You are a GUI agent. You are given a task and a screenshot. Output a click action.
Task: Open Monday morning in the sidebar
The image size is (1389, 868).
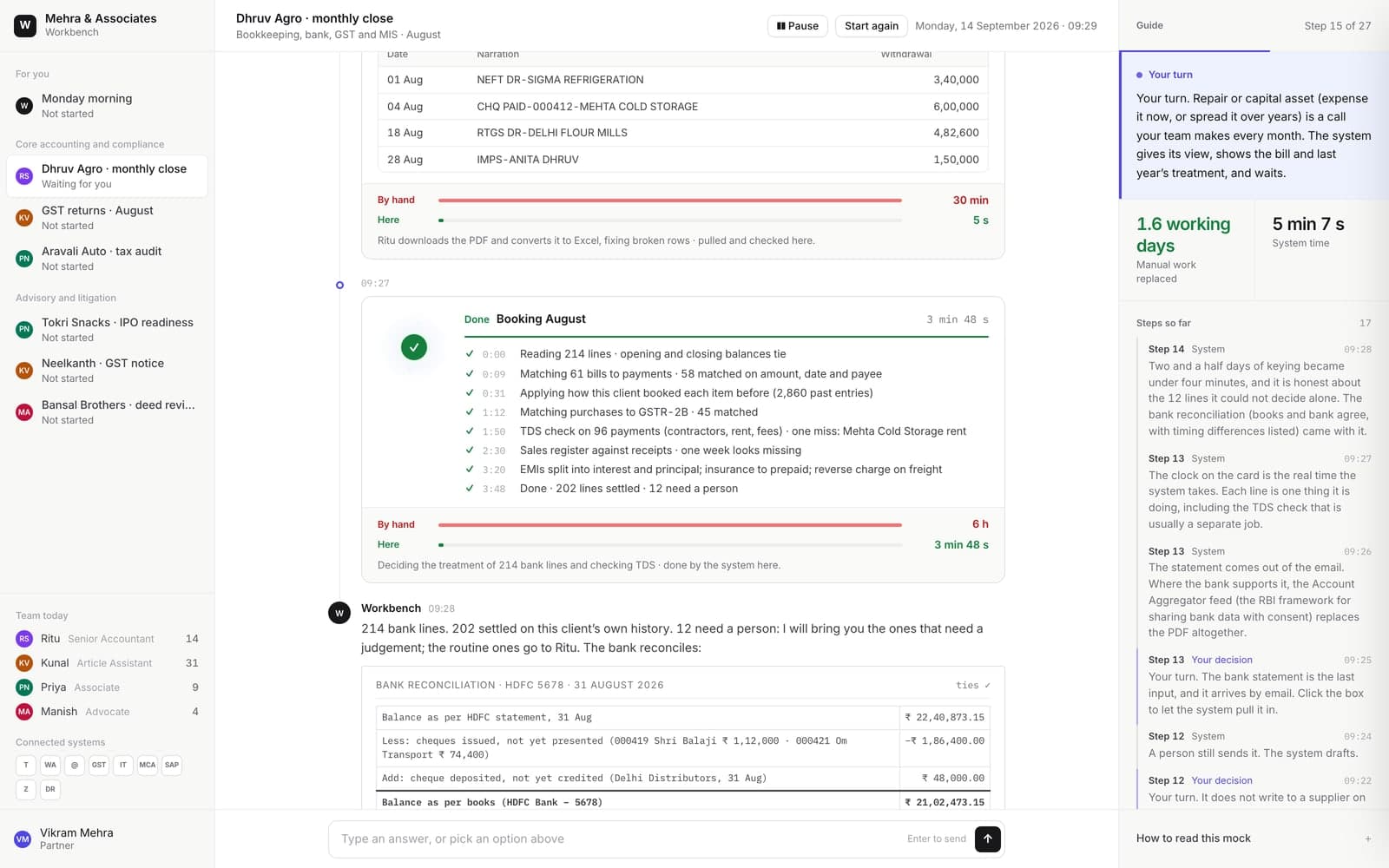click(107, 106)
